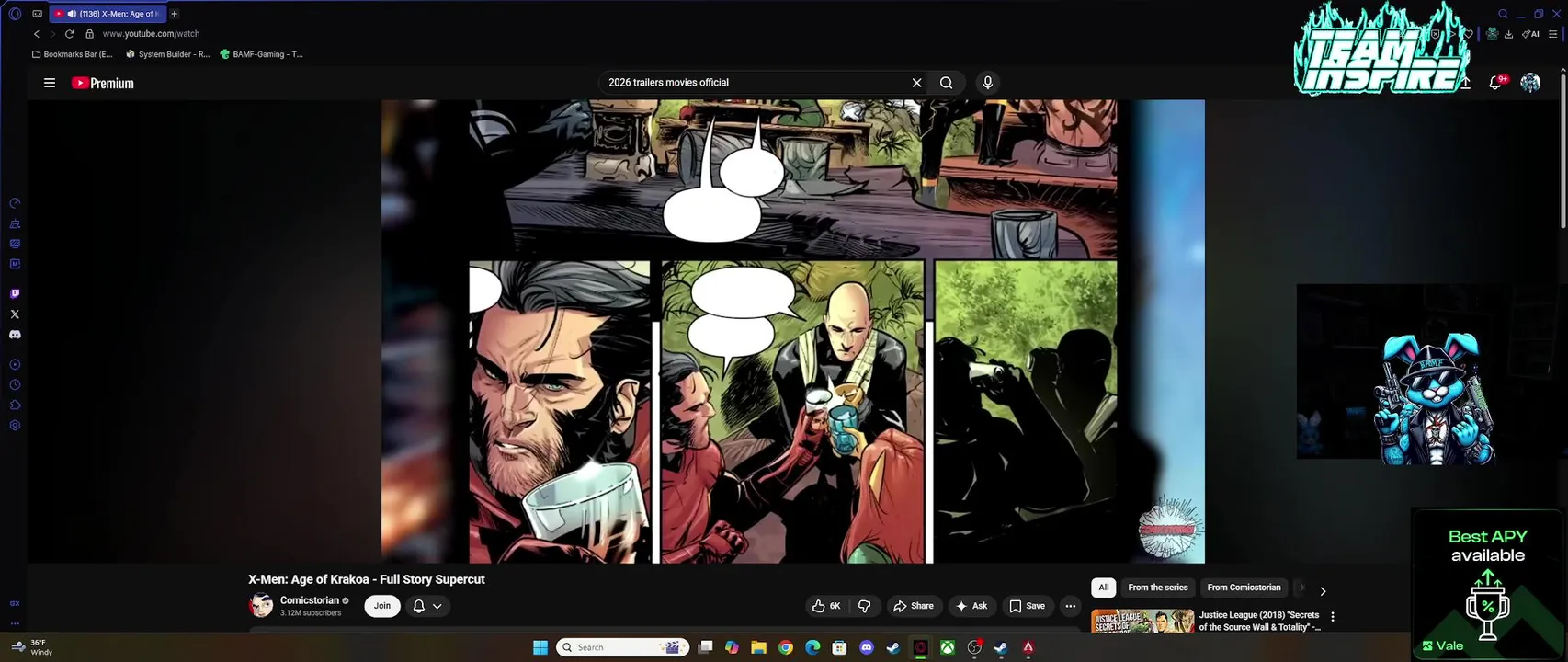Viewport: 1568px width, 662px height.
Task: Open the sidebar settings gear
Action: pyautogui.click(x=15, y=426)
